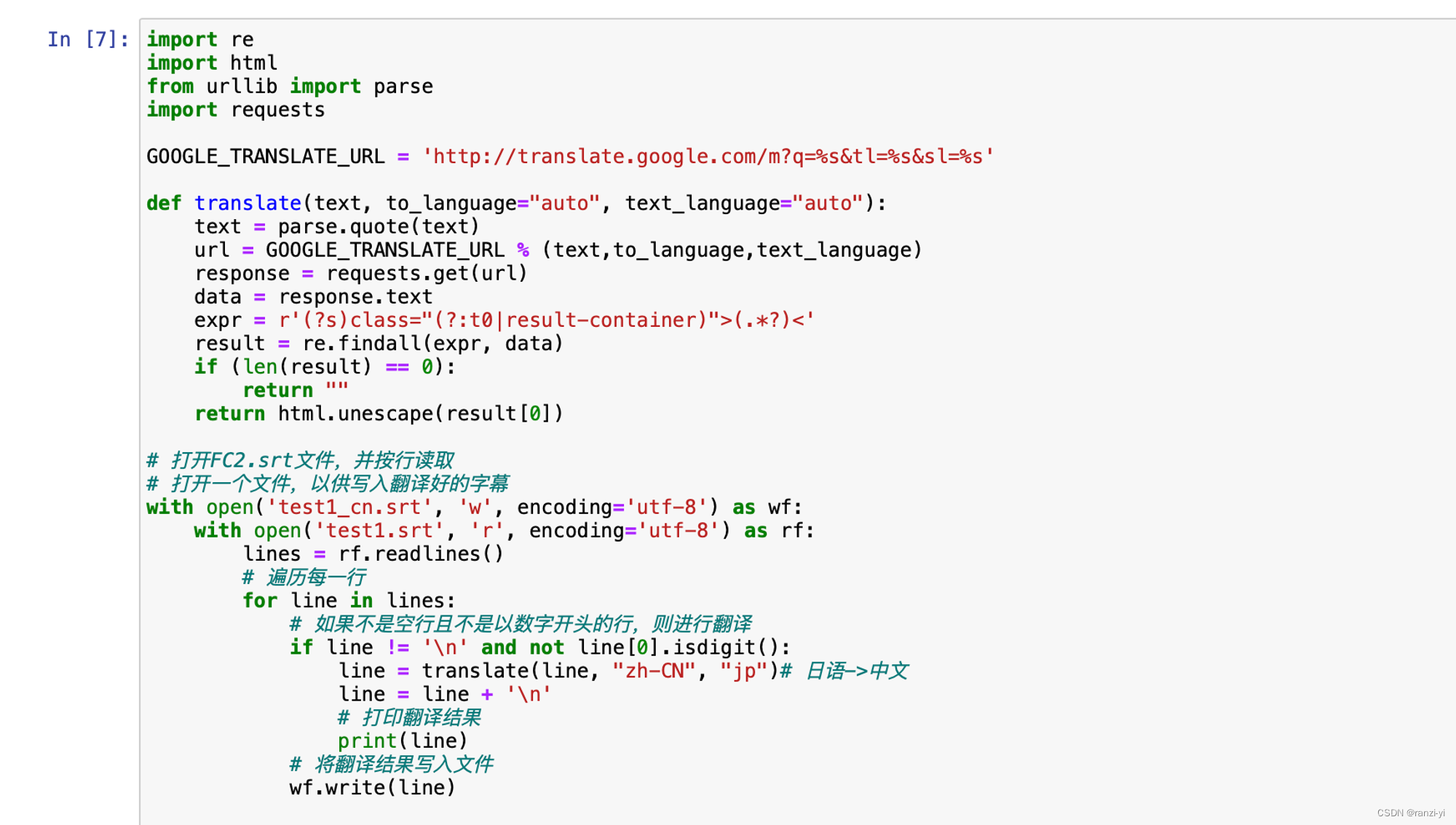Click the 'import requests' line
Screen dimensions: 1456x825
coord(236,110)
